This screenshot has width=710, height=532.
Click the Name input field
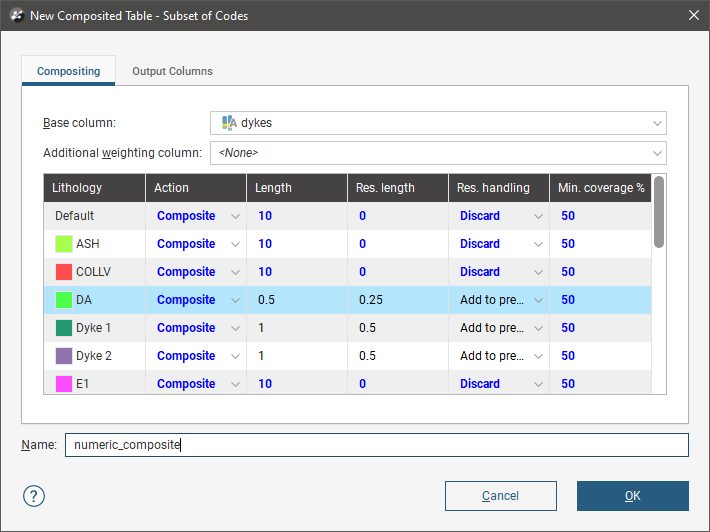pyautogui.click(x=376, y=445)
